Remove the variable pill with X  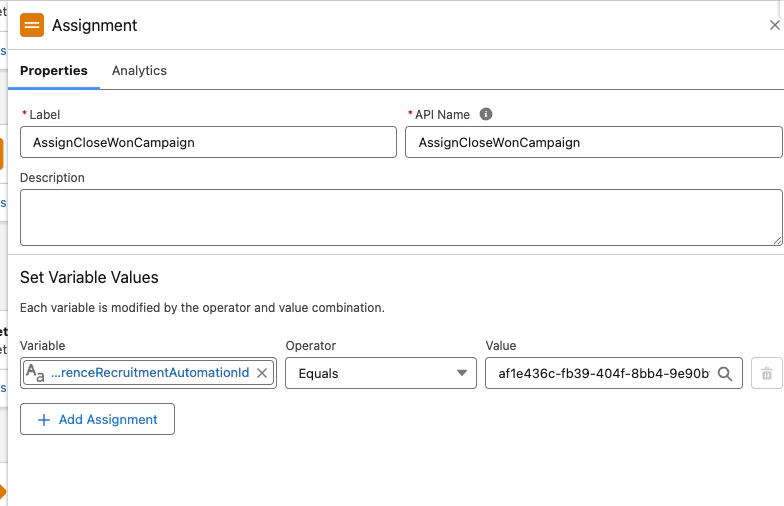(x=262, y=373)
